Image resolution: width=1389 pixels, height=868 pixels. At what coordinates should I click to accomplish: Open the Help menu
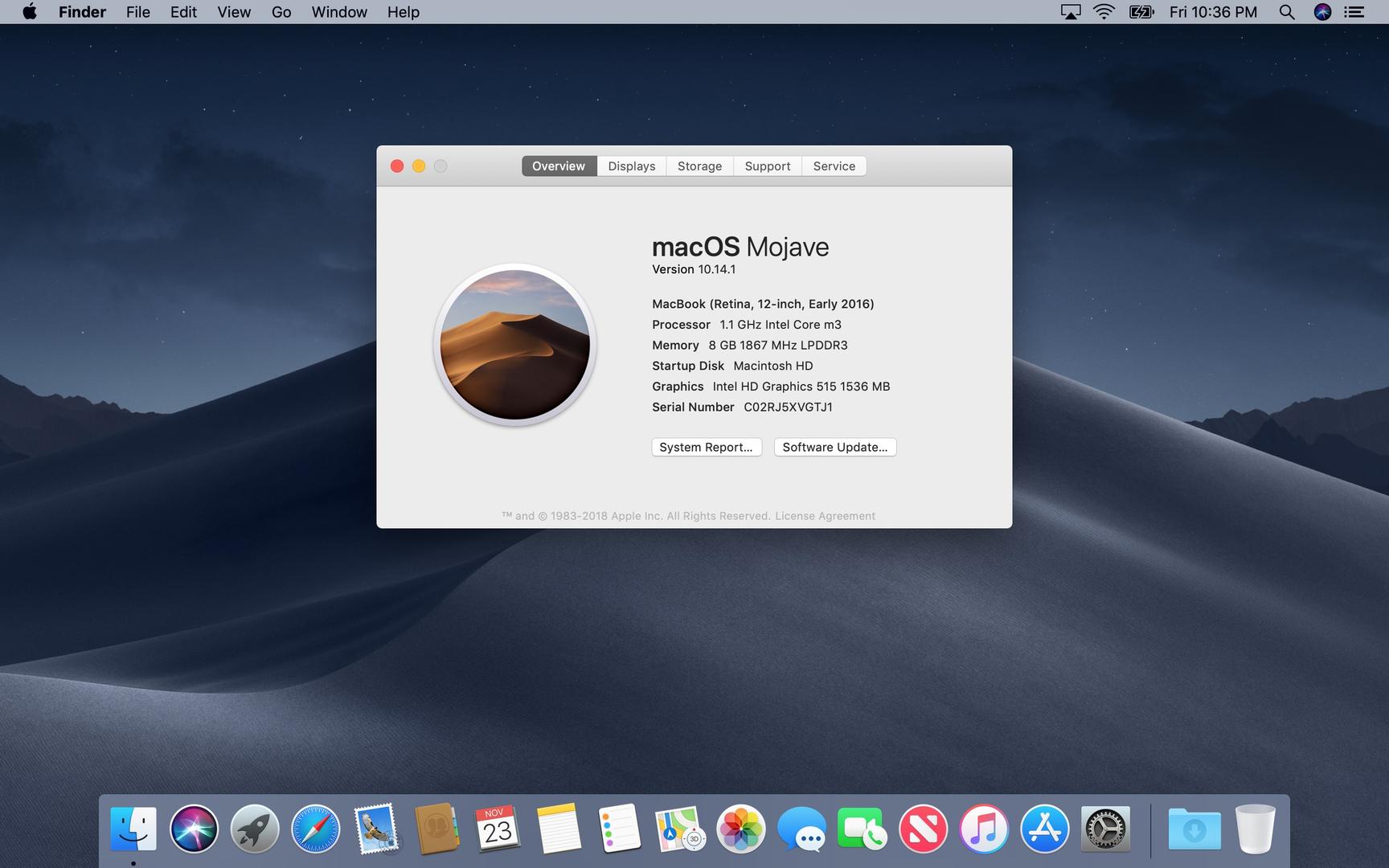404,12
